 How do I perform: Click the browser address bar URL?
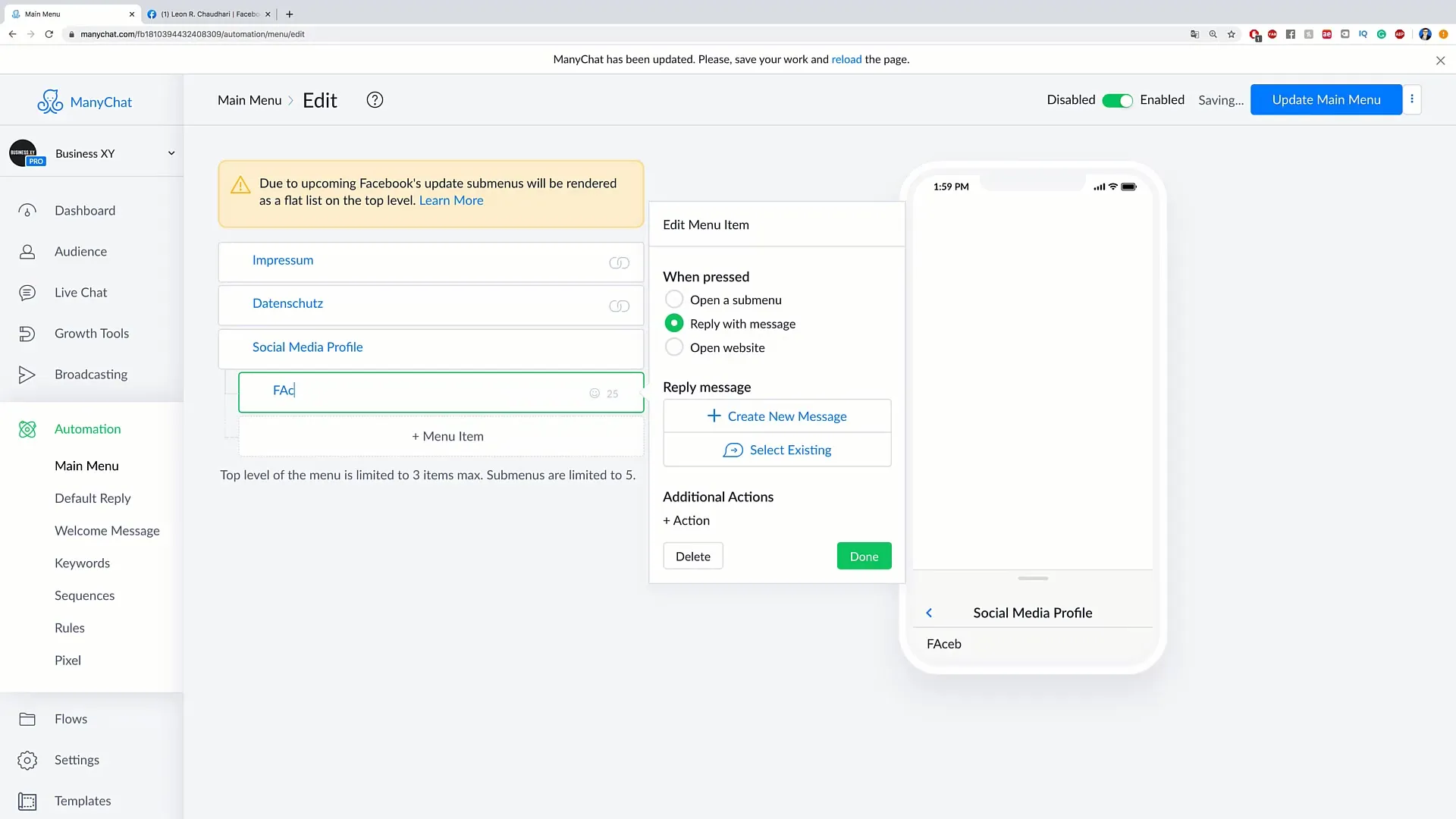[x=193, y=34]
